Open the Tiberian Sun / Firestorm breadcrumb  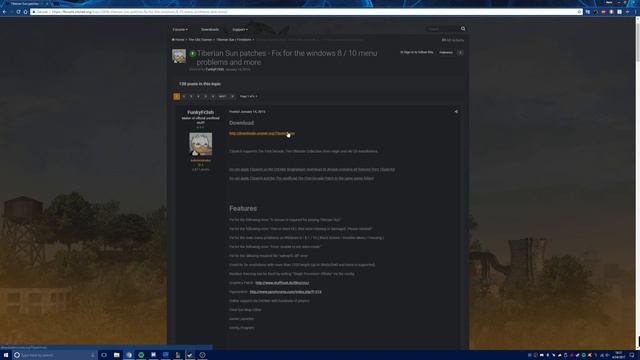(234, 40)
